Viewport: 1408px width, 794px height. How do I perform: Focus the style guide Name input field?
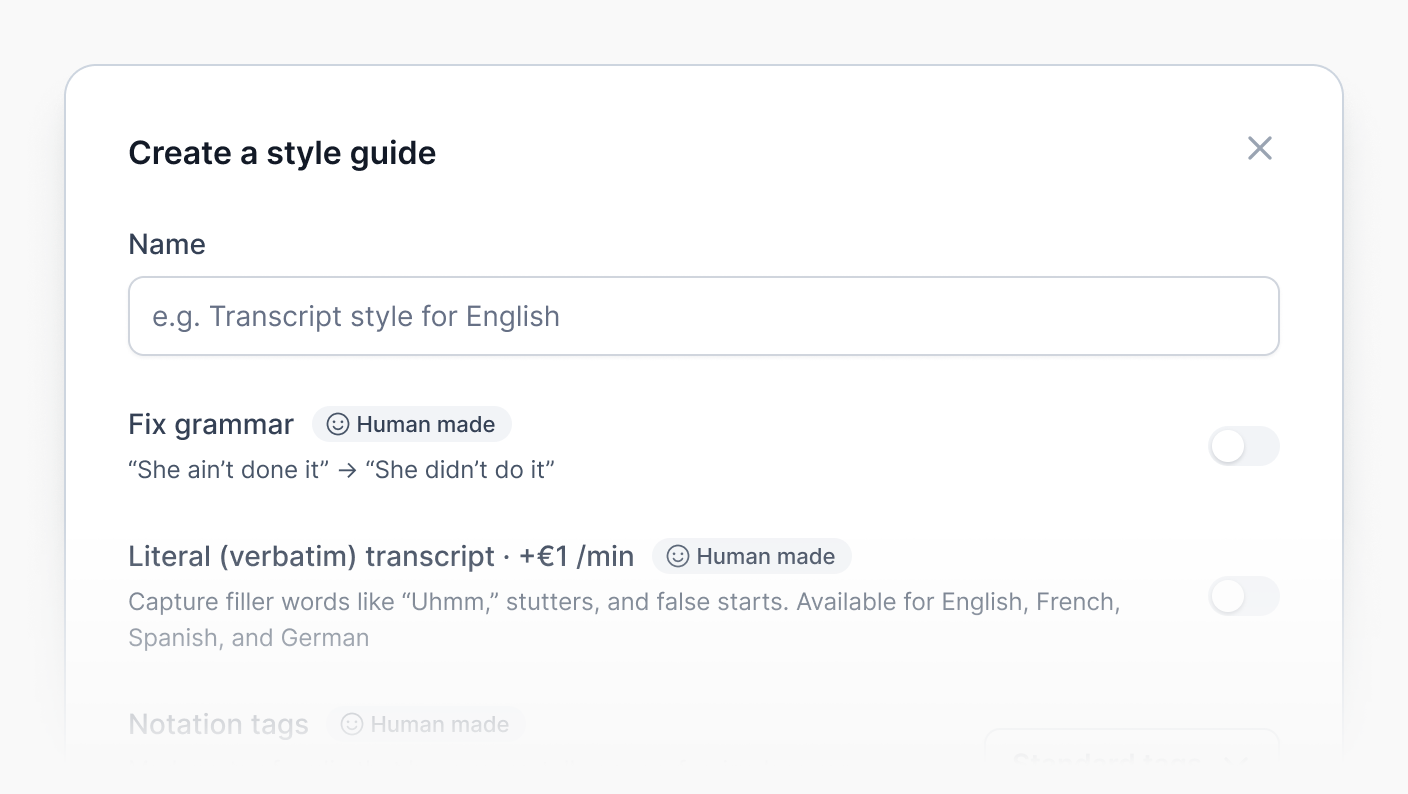click(703, 316)
